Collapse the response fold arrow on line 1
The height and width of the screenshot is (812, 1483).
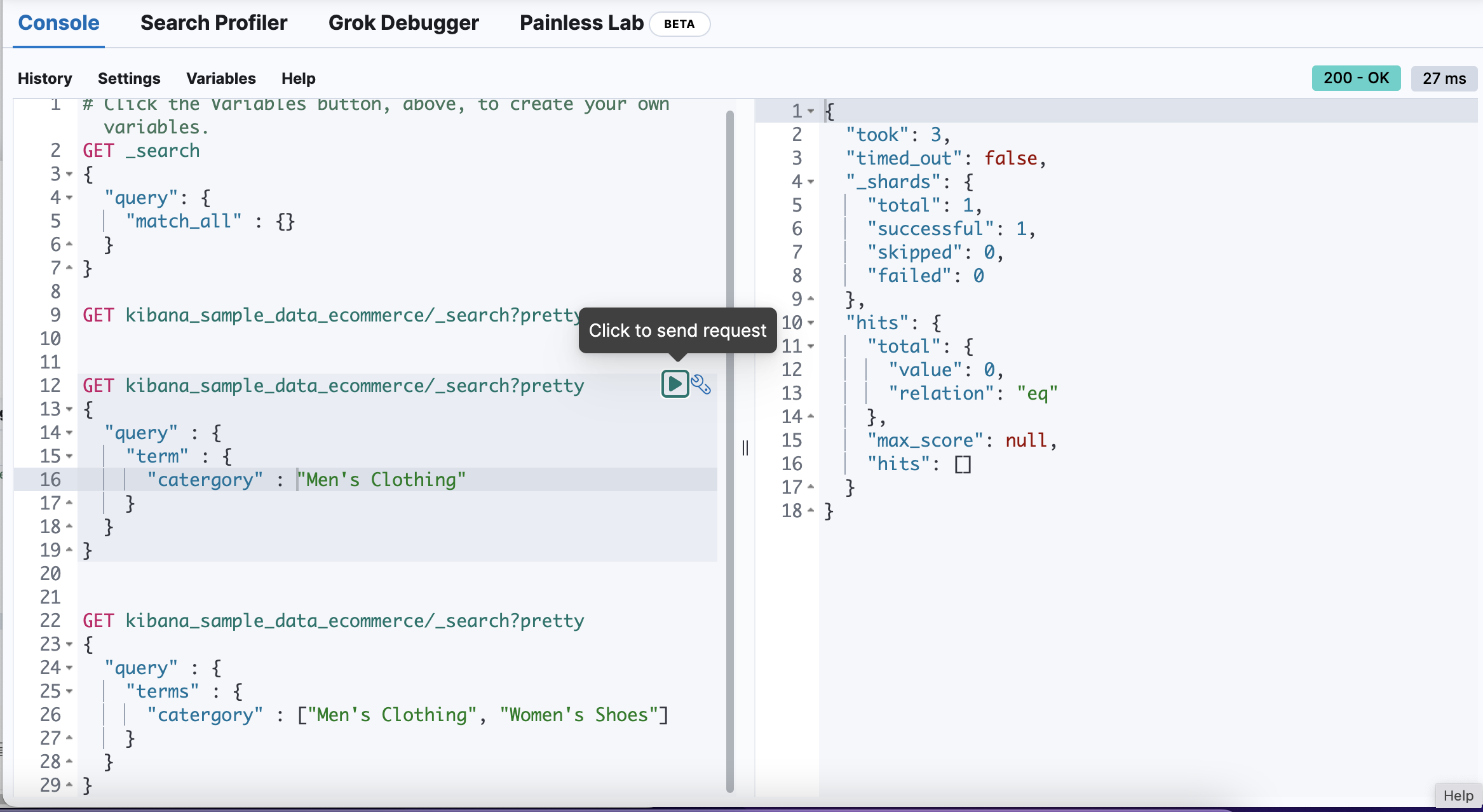[811, 111]
